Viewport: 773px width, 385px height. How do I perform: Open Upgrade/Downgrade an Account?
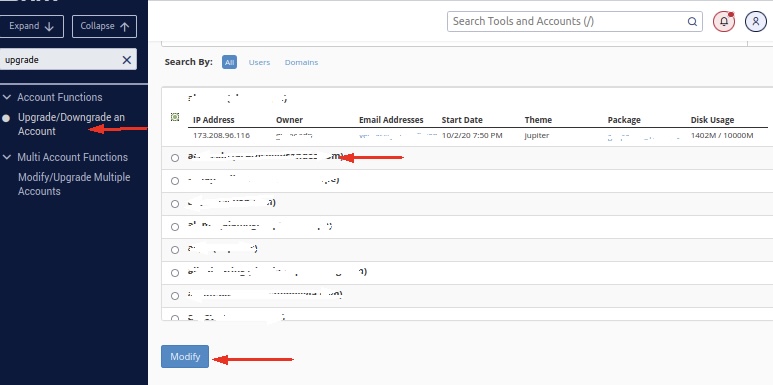click(71, 124)
